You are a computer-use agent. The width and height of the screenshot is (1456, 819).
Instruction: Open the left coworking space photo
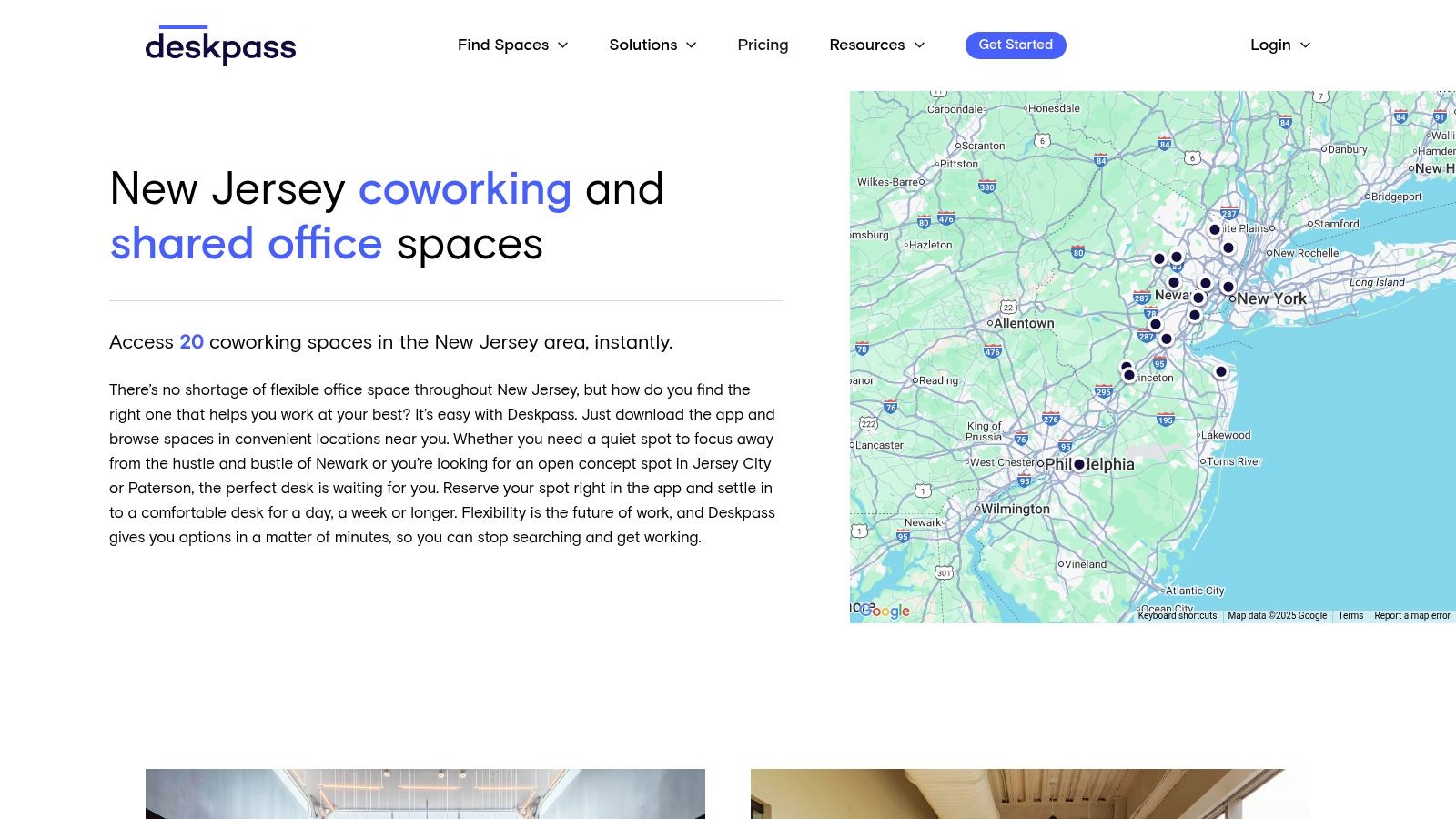(425, 794)
